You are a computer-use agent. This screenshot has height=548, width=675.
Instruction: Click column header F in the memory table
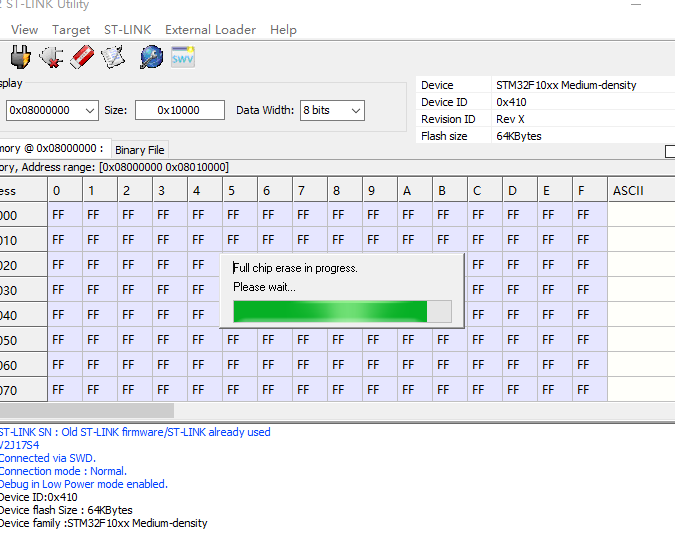590,190
